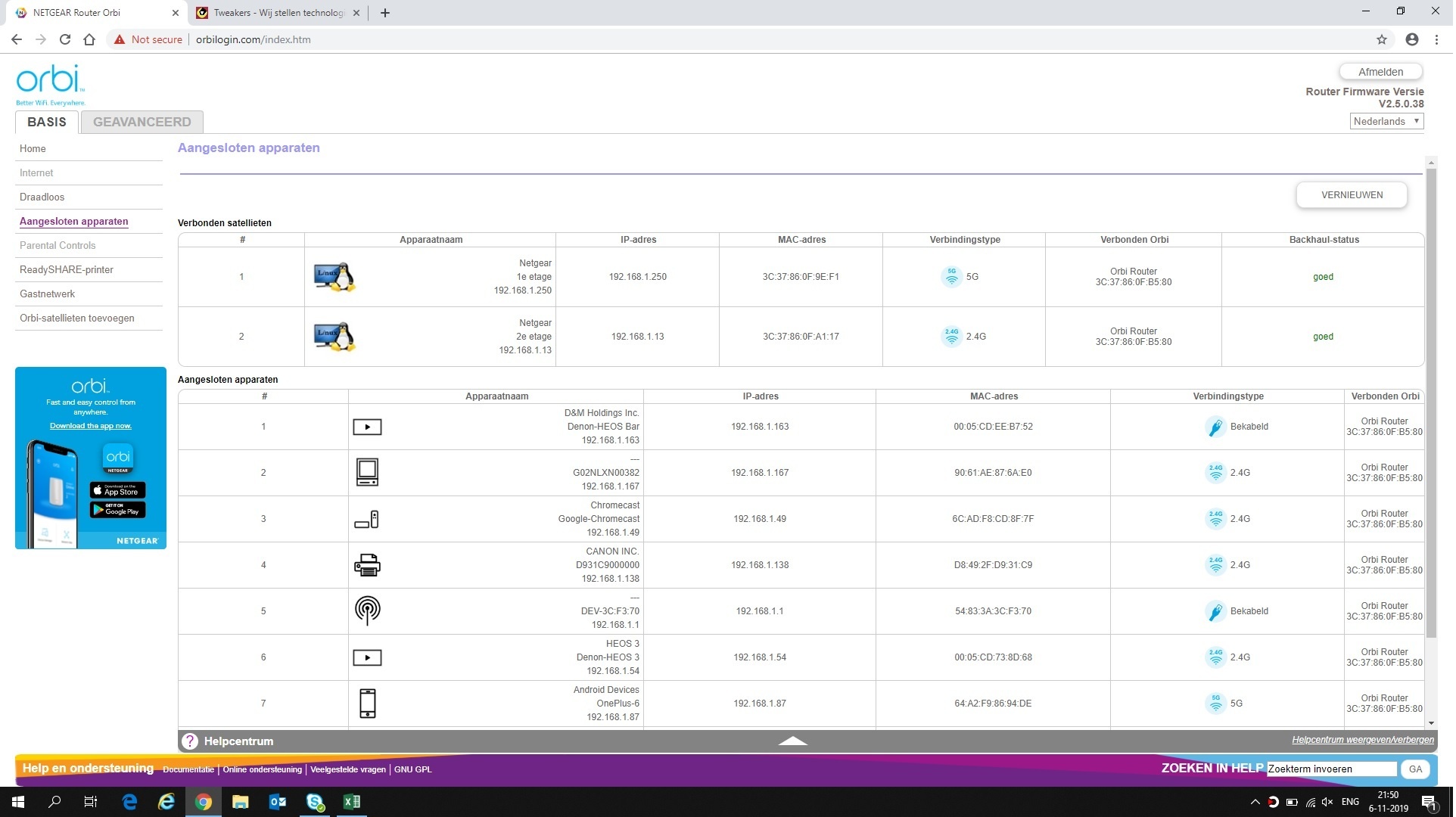The width and height of the screenshot is (1456, 817).
Task: Expand the Helpcentrum panel with the up arrow
Action: tap(792, 741)
